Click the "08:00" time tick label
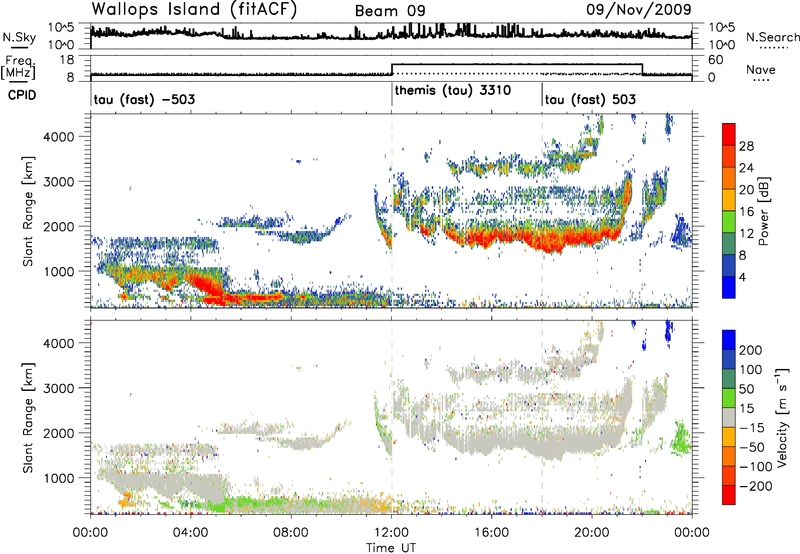The width and height of the screenshot is (800, 554). coord(290,533)
